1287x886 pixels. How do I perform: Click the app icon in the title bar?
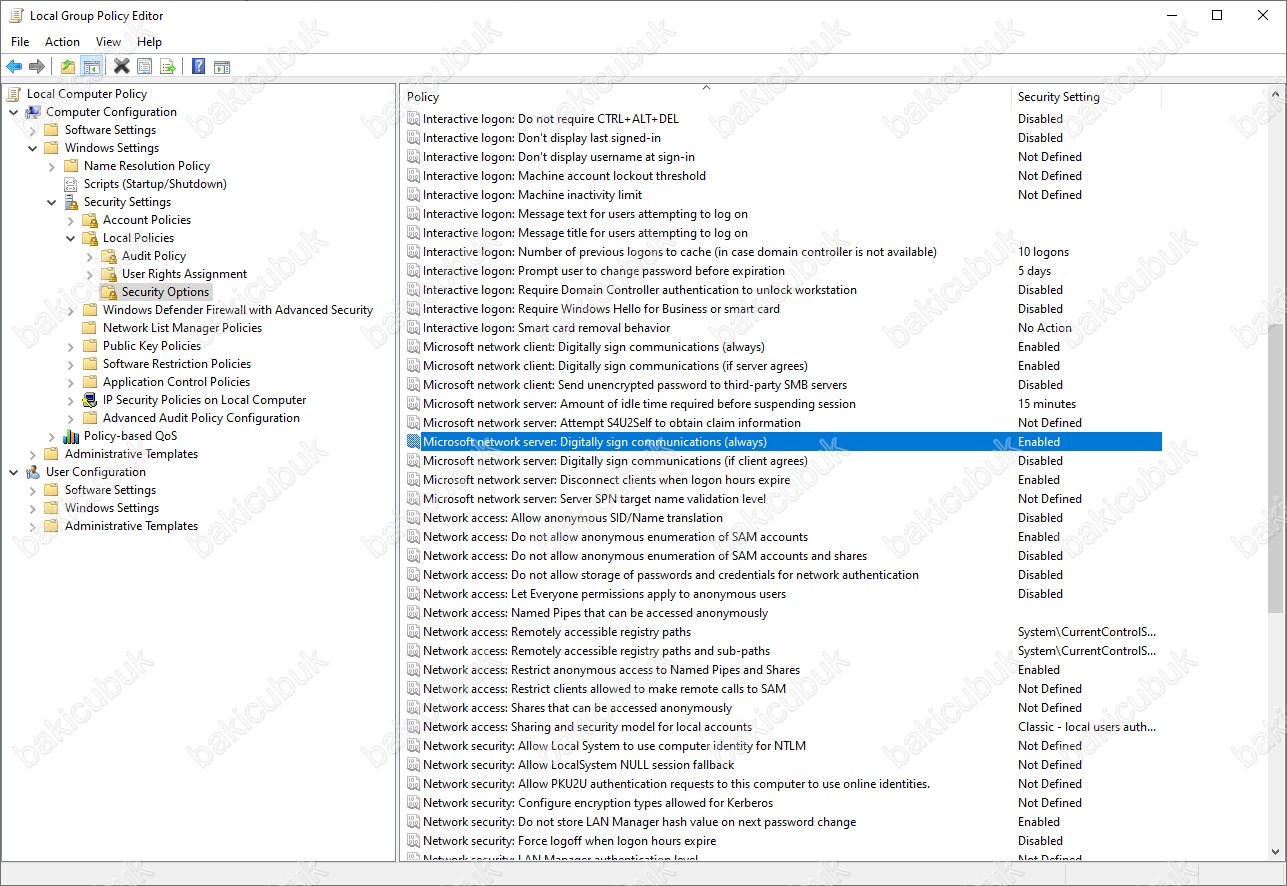click(16, 15)
